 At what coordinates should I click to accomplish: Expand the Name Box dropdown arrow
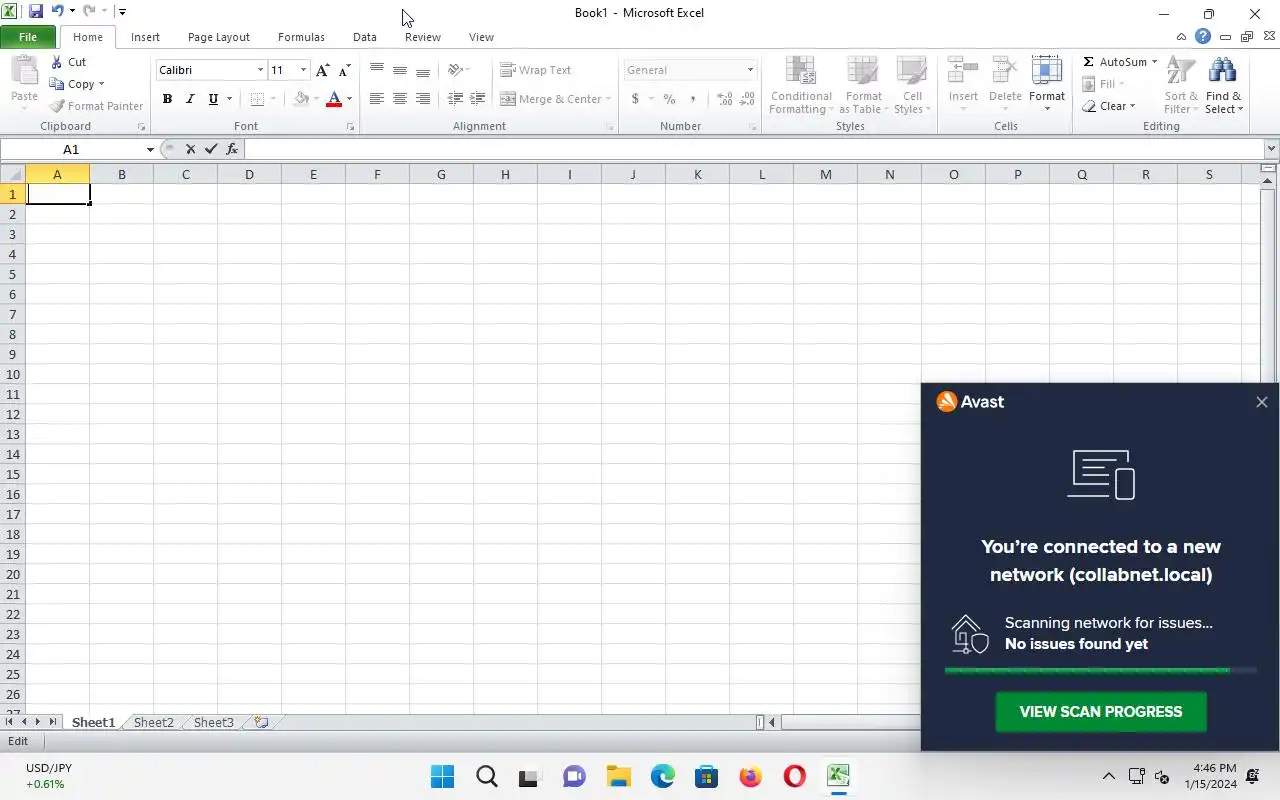pos(150,149)
